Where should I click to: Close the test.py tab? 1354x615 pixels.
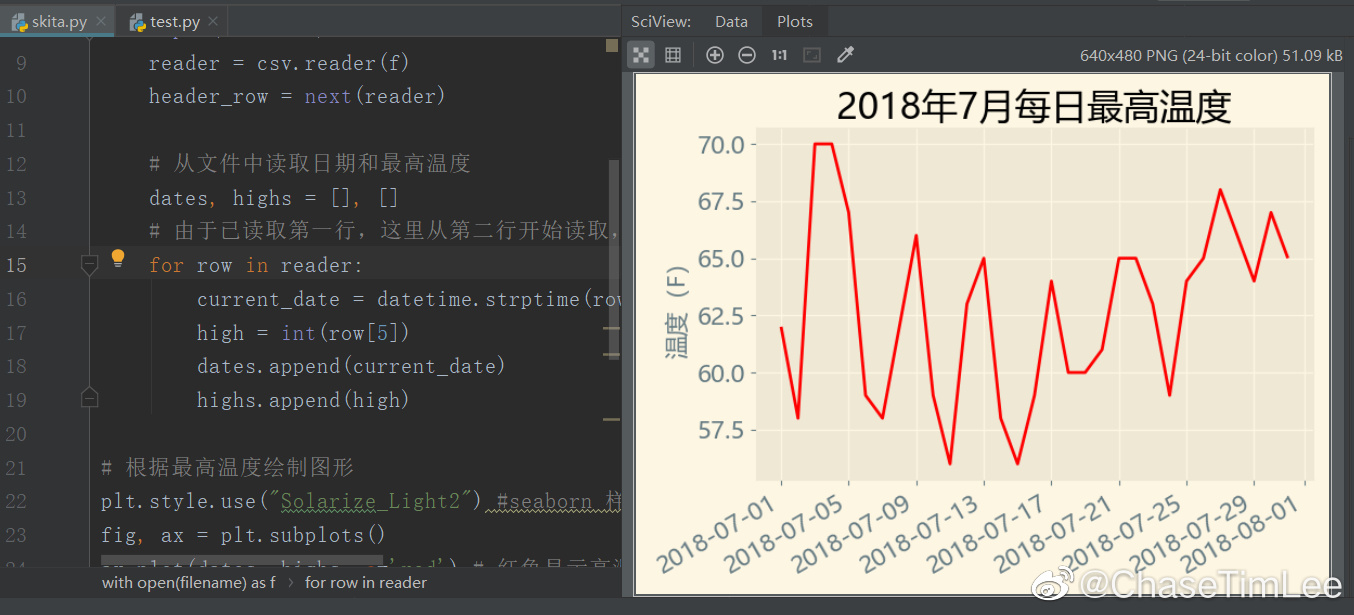click(214, 21)
